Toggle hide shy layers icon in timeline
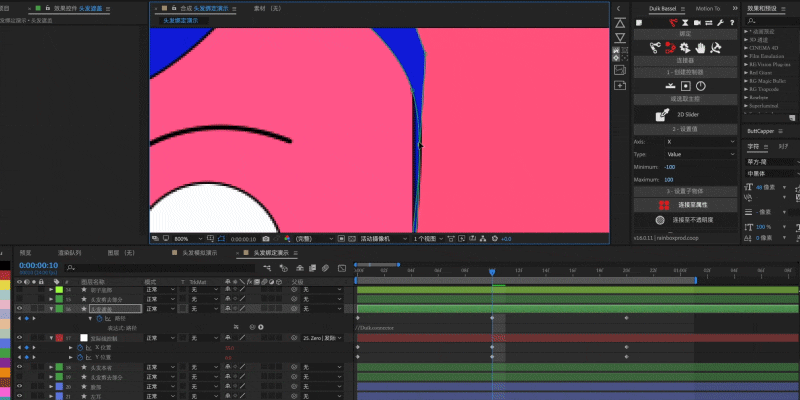The width and height of the screenshot is (800, 400). pyautogui.click(x=300, y=268)
